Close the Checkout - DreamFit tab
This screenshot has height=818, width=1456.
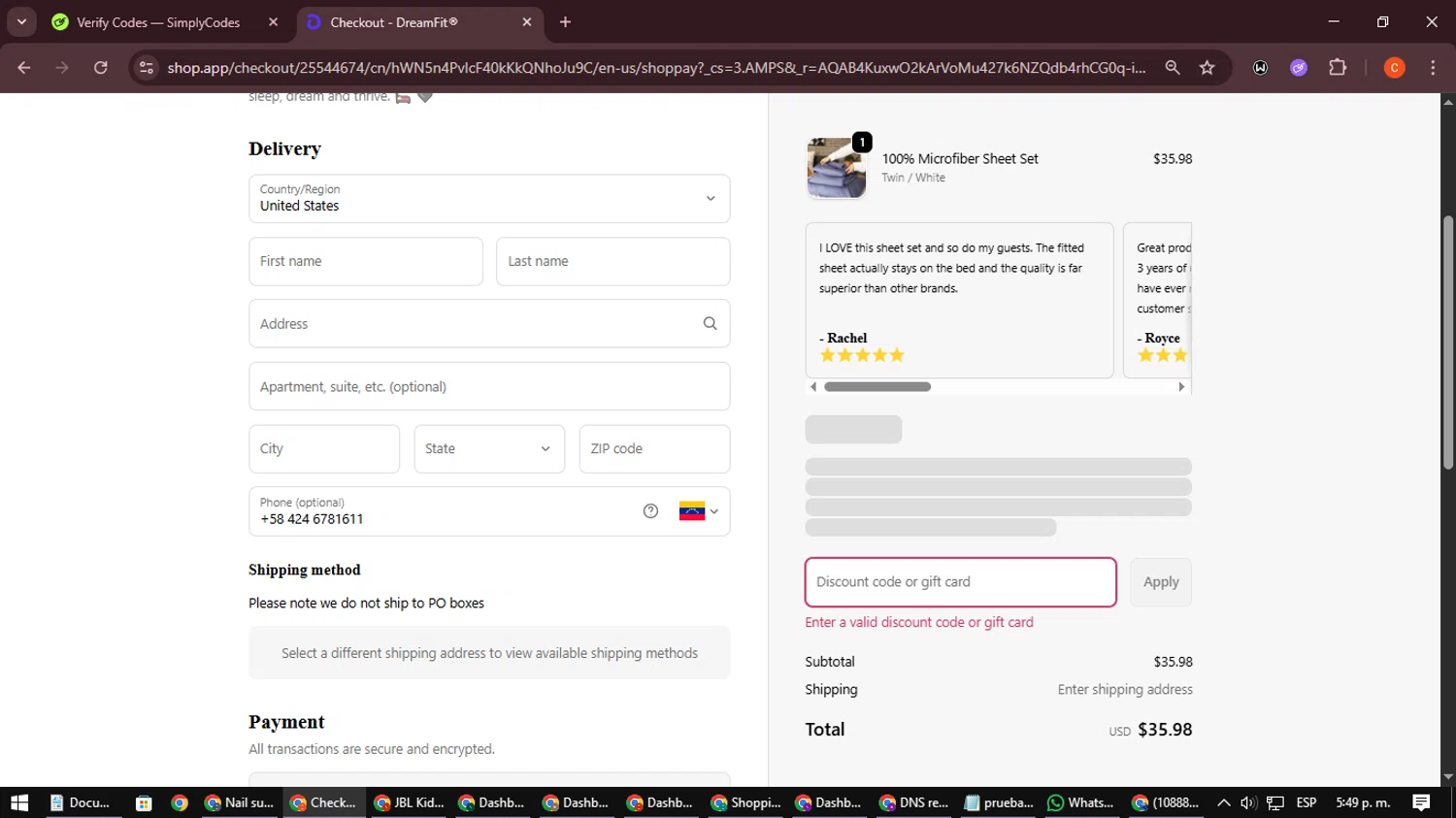tap(527, 22)
